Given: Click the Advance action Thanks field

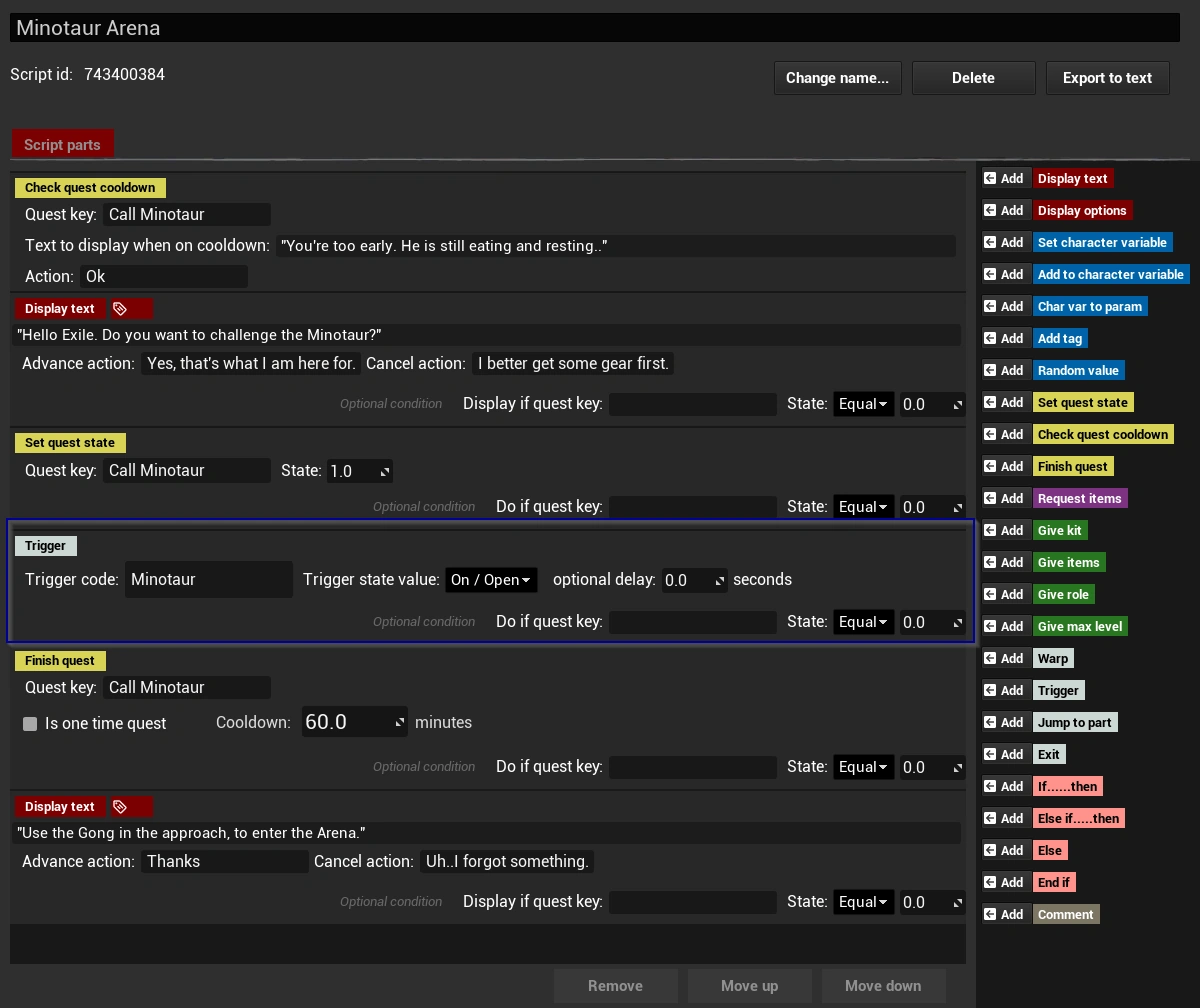Looking at the screenshot, I should [224, 861].
